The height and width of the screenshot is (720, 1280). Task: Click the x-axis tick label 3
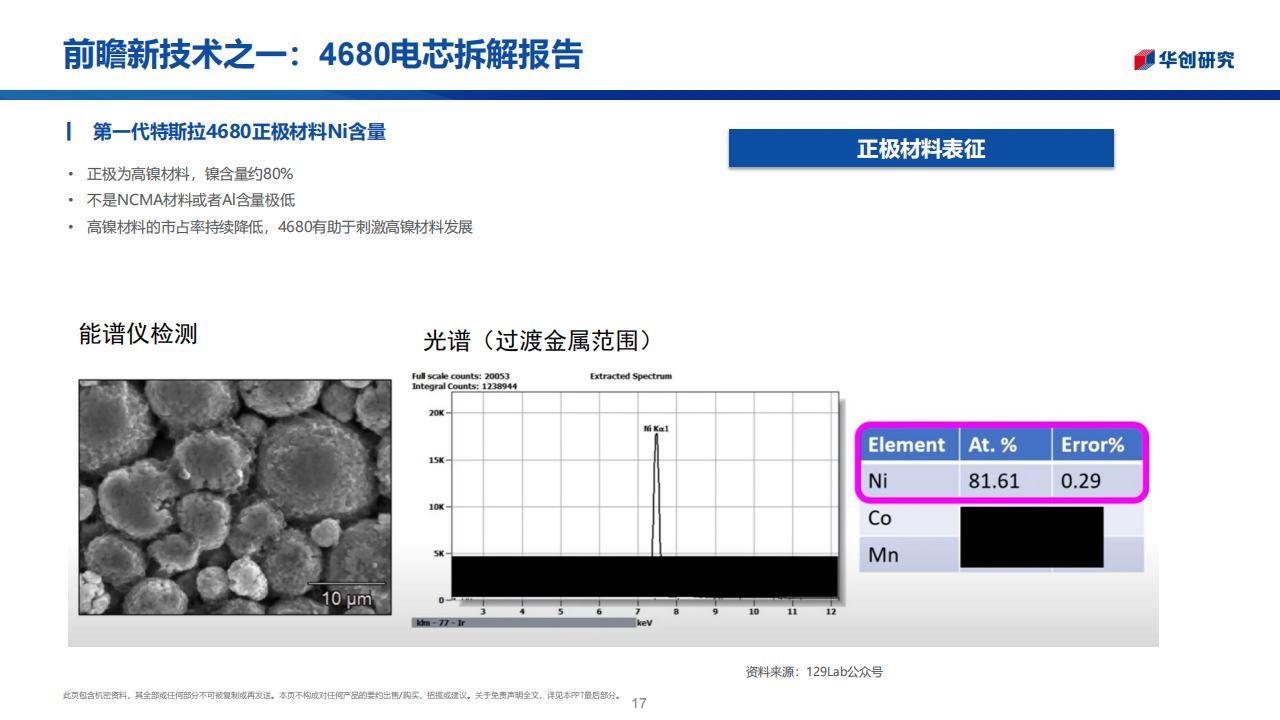click(483, 611)
